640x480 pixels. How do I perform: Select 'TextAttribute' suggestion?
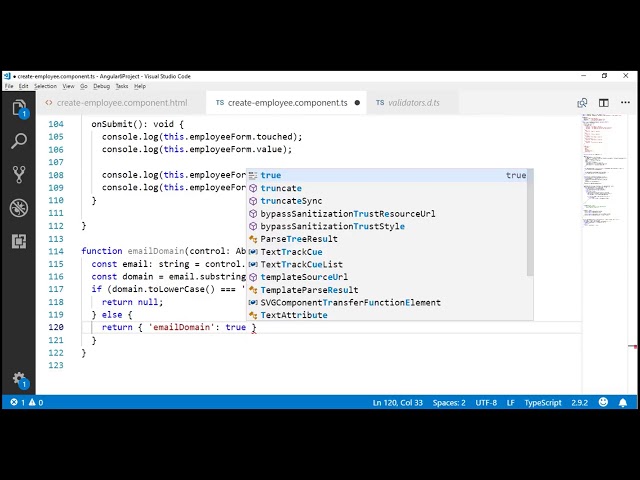(387, 315)
